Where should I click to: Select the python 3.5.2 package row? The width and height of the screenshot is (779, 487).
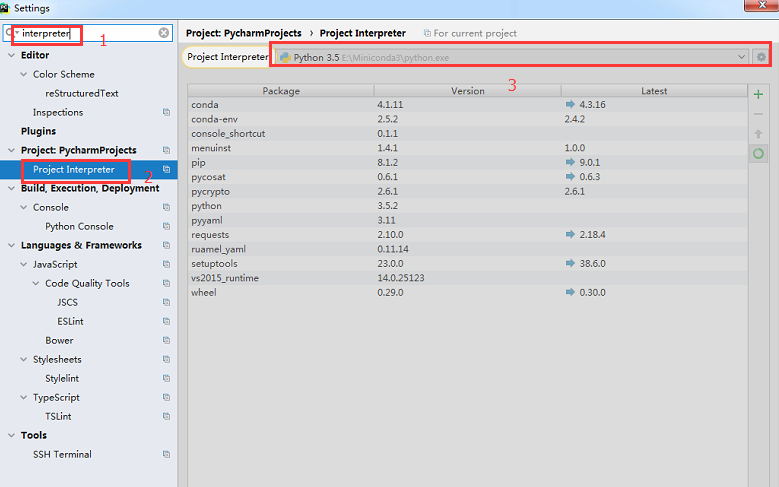click(467, 205)
